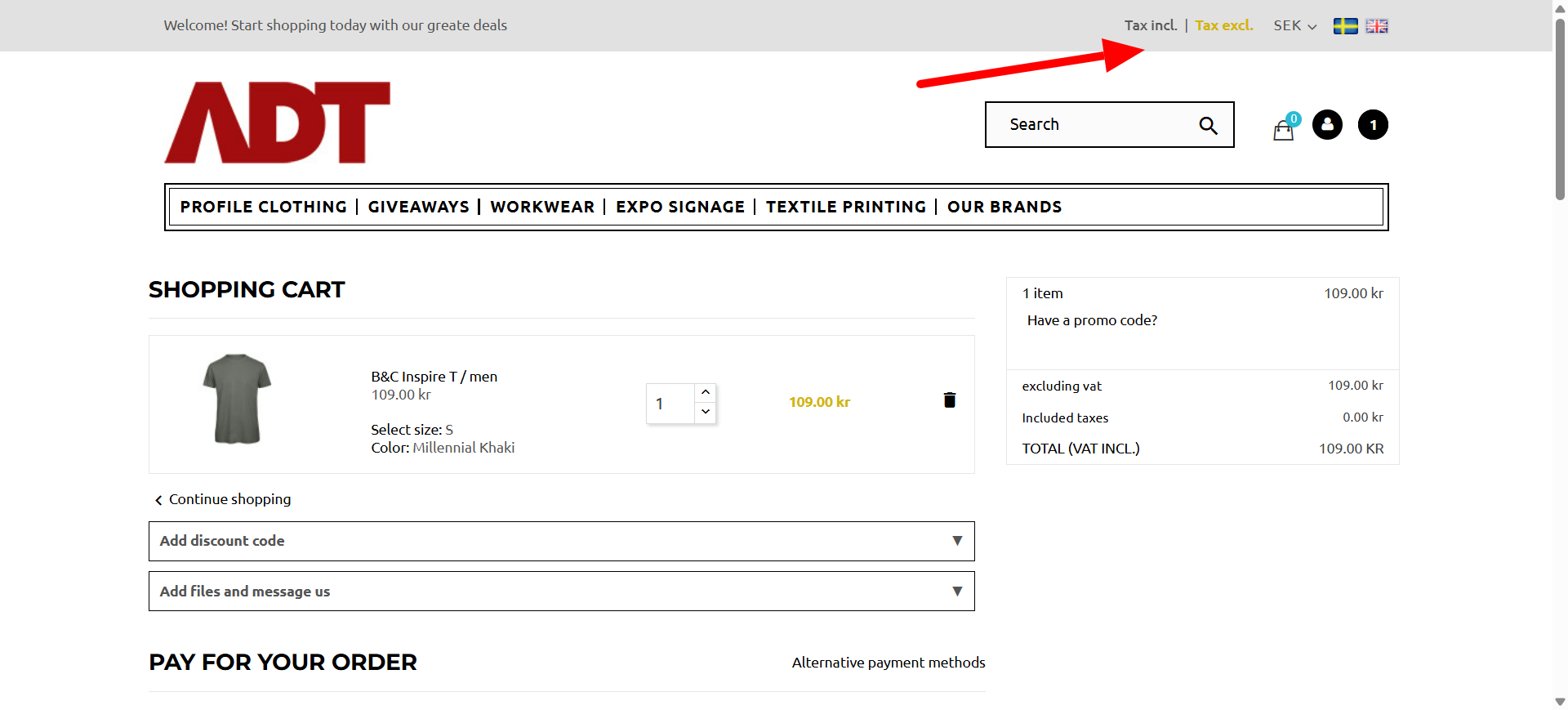Open B&C Inspire T / men product
1568x710 pixels.
(434, 377)
